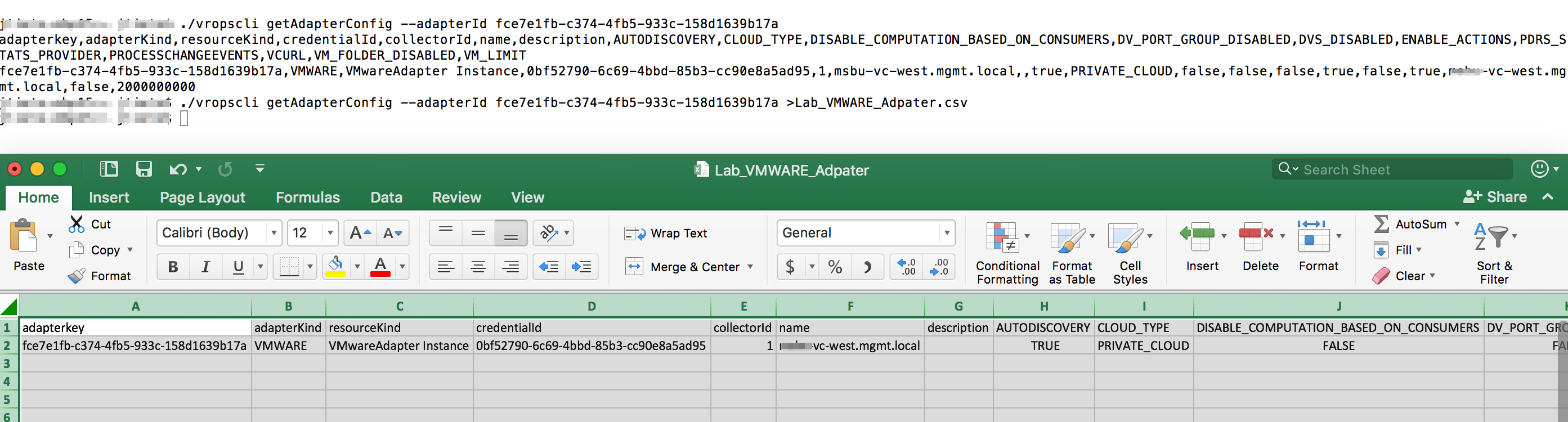Toggle Underline formatting

[x=238, y=267]
